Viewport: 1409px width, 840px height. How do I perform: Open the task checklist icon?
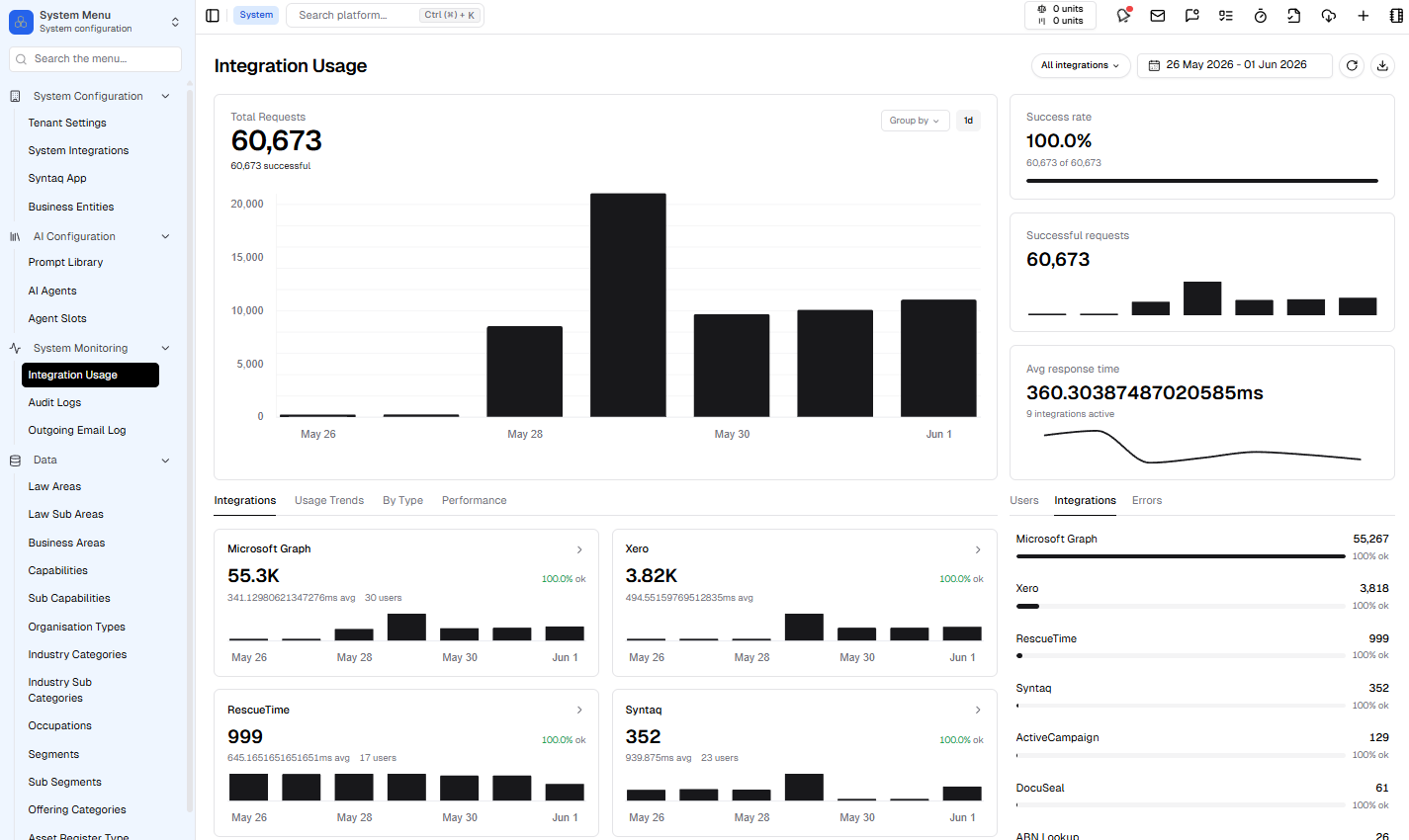click(1226, 15)
